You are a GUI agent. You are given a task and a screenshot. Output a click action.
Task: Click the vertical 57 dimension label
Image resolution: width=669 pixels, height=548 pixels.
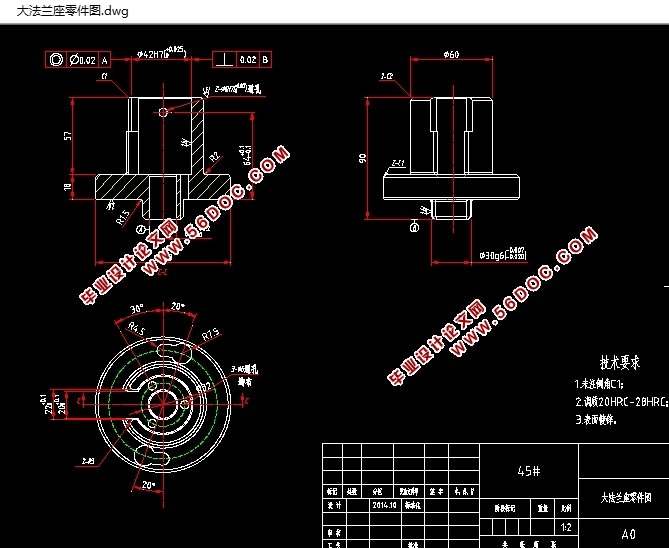(x=69, y=136)
